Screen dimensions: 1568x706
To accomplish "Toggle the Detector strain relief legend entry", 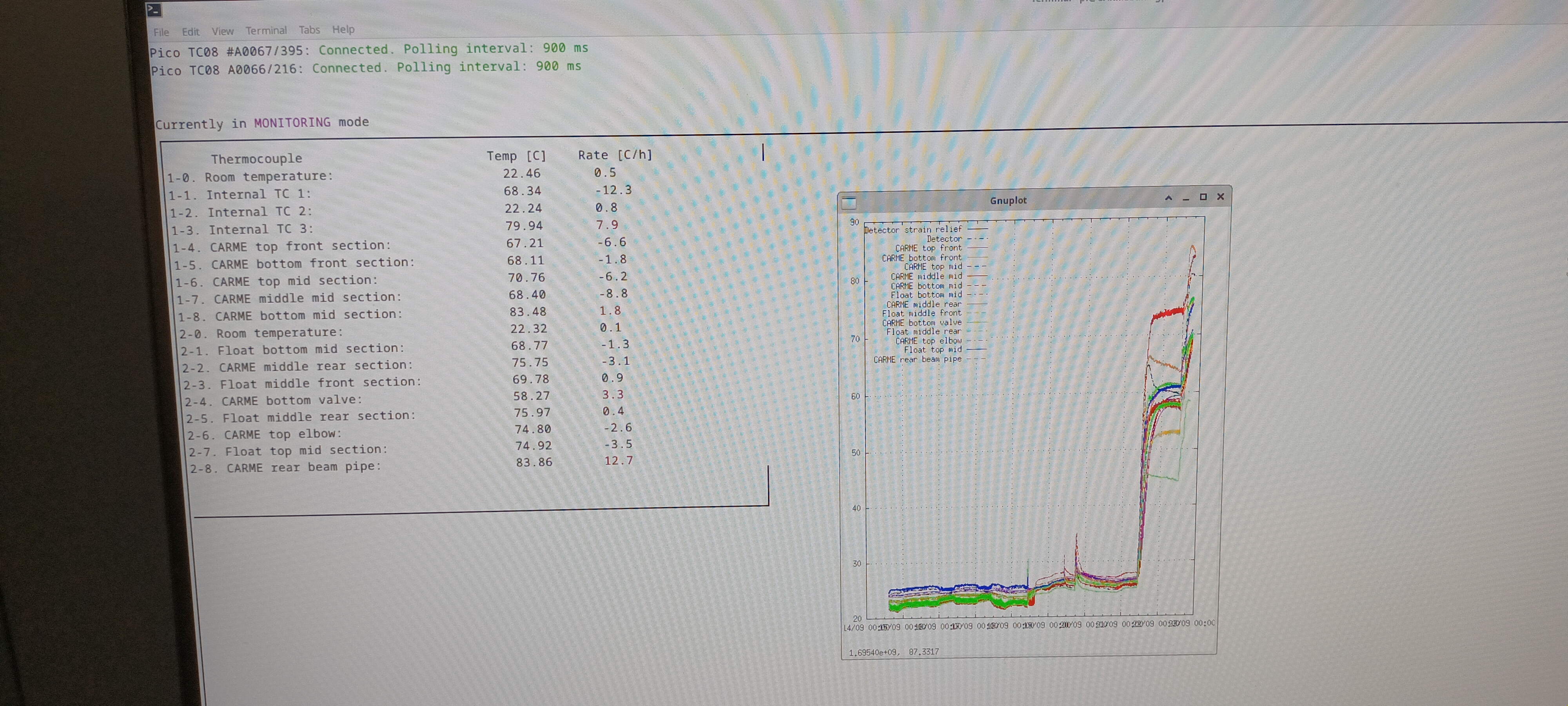I will (x=914, y=230).
